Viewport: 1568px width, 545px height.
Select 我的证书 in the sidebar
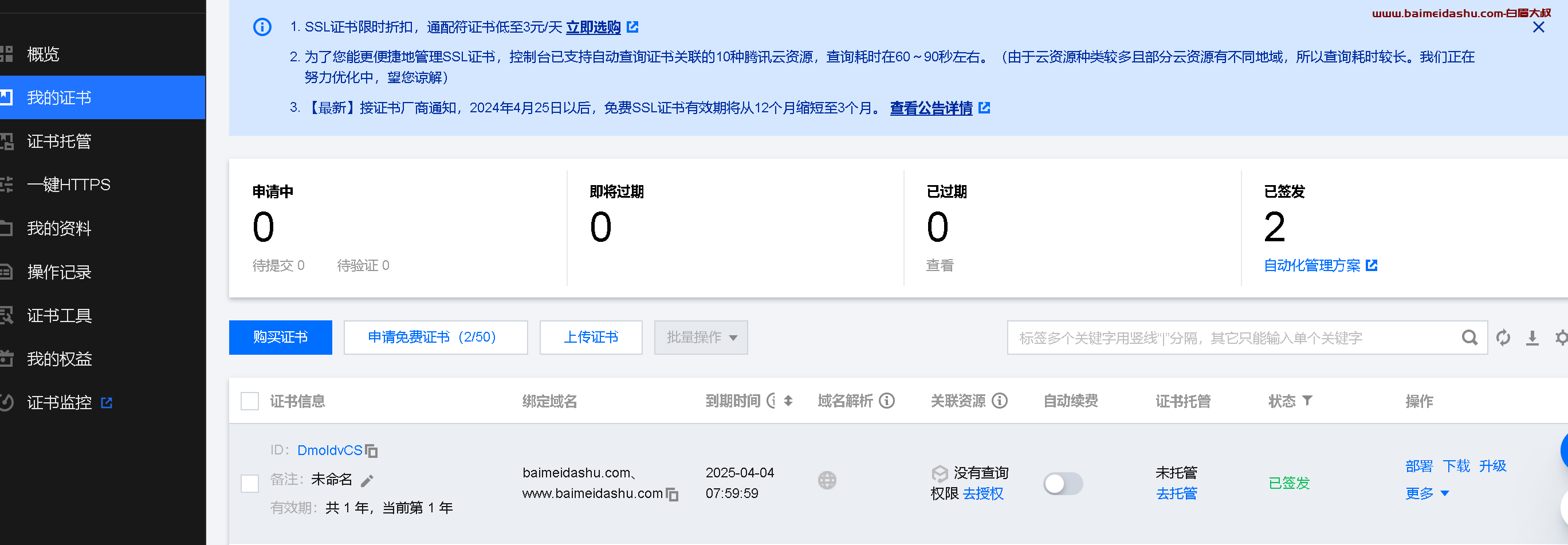(103, 97)
